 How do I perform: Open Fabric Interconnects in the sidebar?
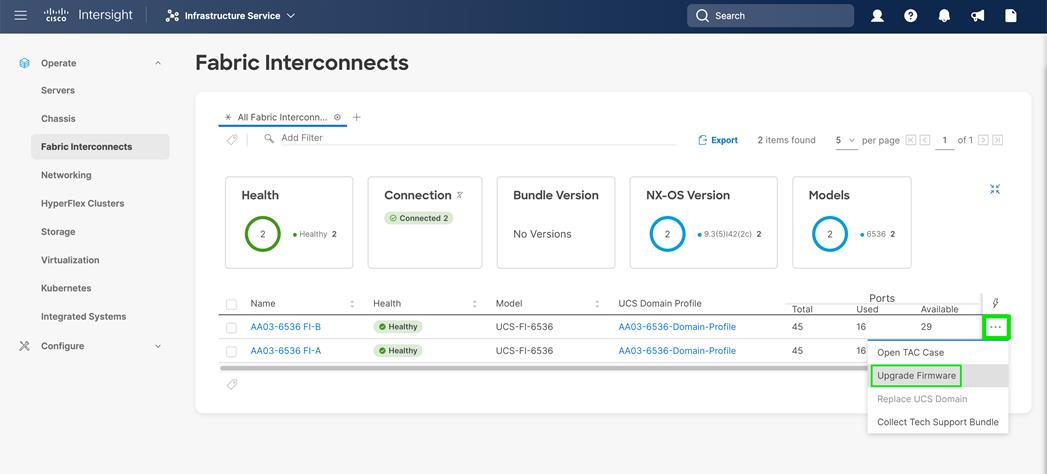tap(100, 147)
